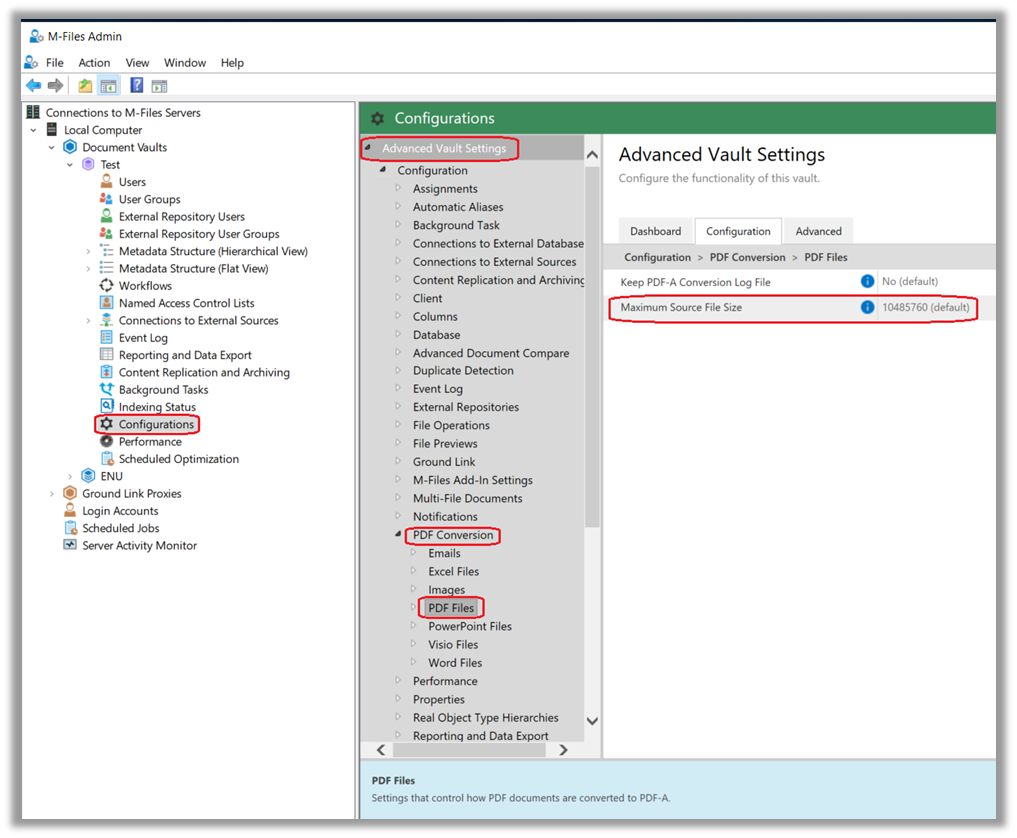Open the View menu
This screenshot has height=838, width=1017.
[138, 63]
